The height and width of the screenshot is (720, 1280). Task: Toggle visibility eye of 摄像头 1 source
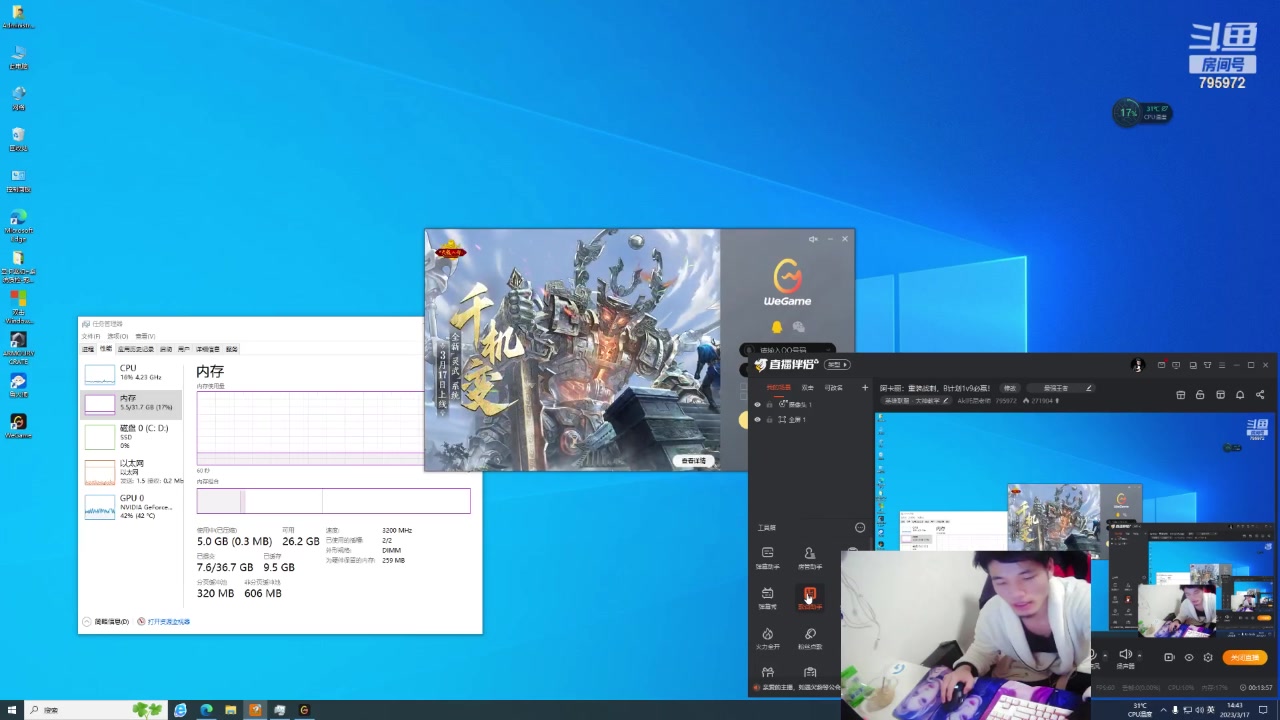[757, 404]
